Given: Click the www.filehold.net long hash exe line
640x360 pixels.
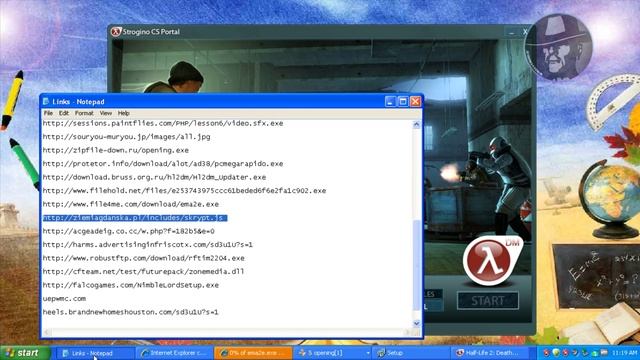Looking at the screenshot, I should click(184, 191).
